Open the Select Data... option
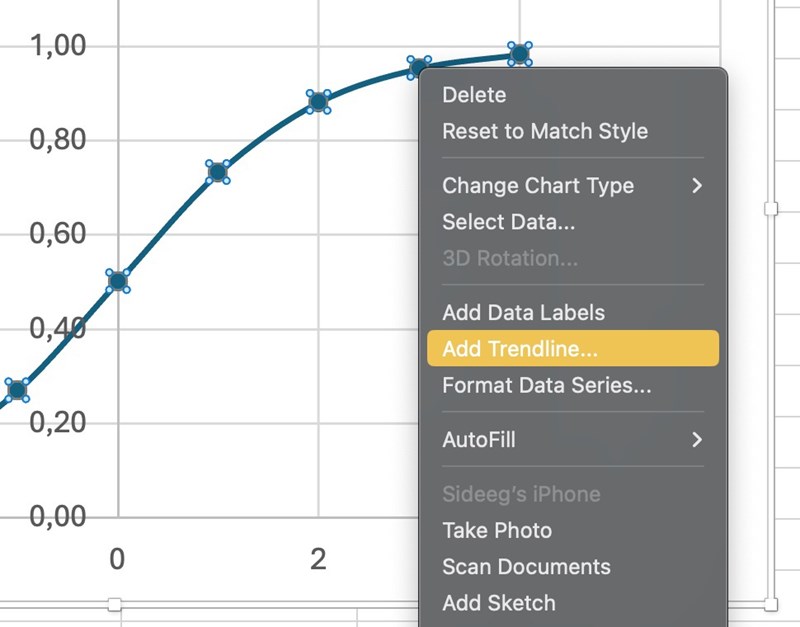This screenshot has height=627, width=800. click(508, 222)
